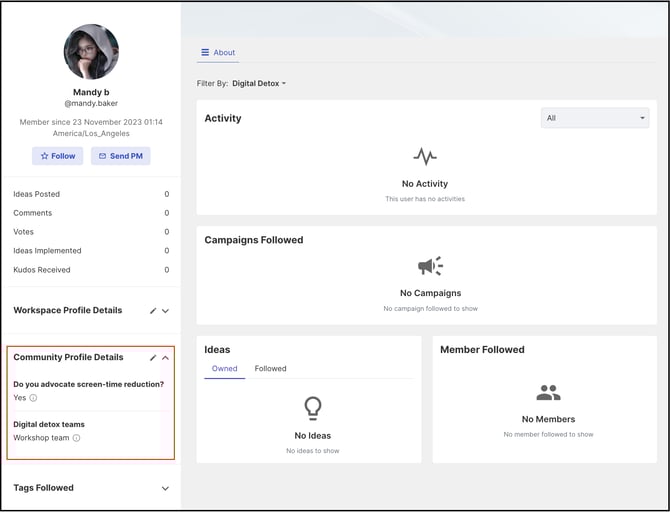Viewport: 670px width, 512px height.
Task: Open the Activity All filter dropdown
Action: pyautogui.click(x=594, y=118)
